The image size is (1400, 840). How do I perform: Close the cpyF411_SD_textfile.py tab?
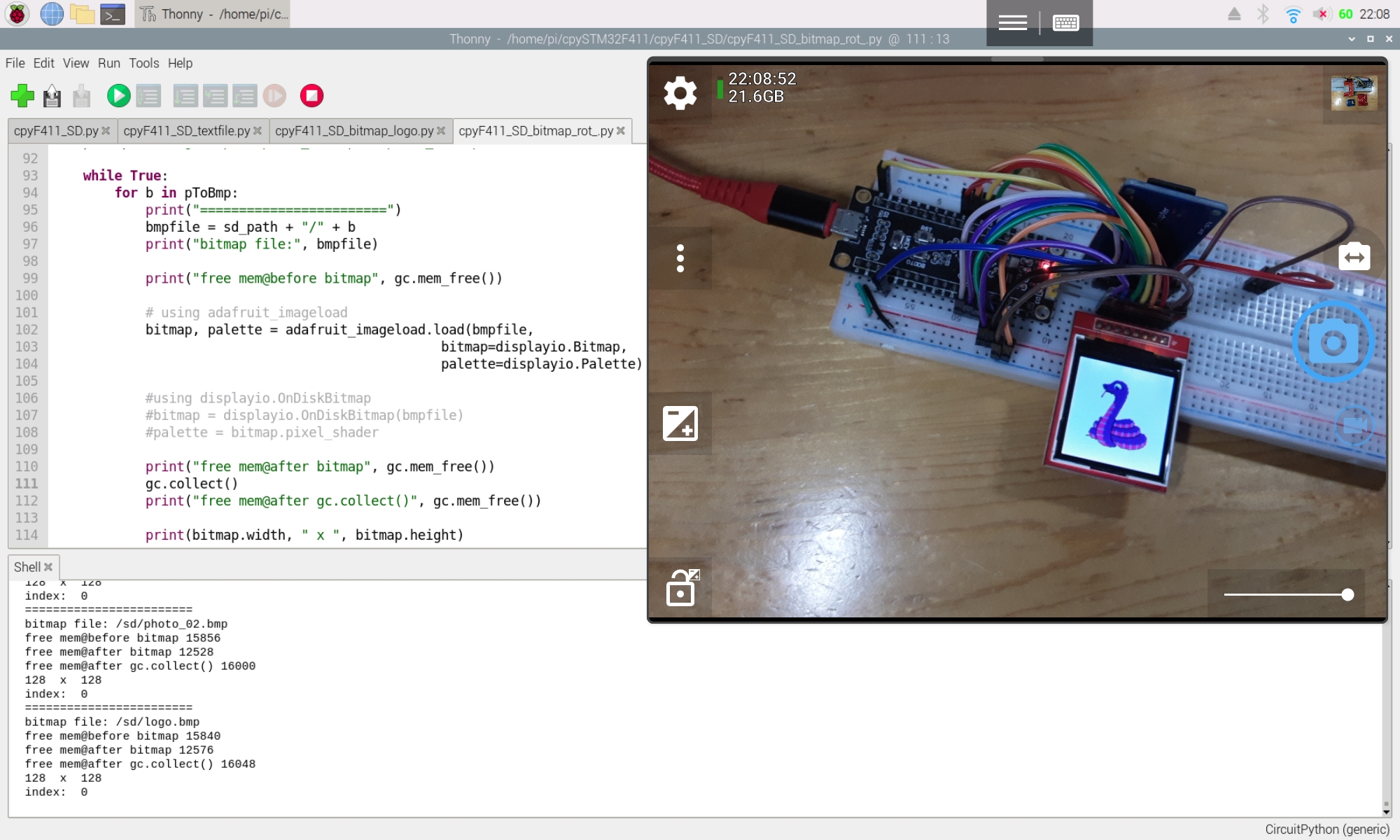[258, 130]
